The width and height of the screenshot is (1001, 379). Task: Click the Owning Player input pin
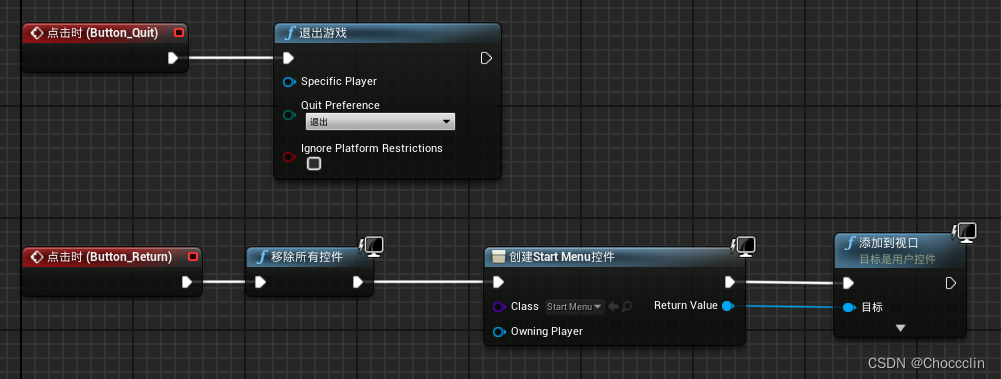[x=500, y=332]
